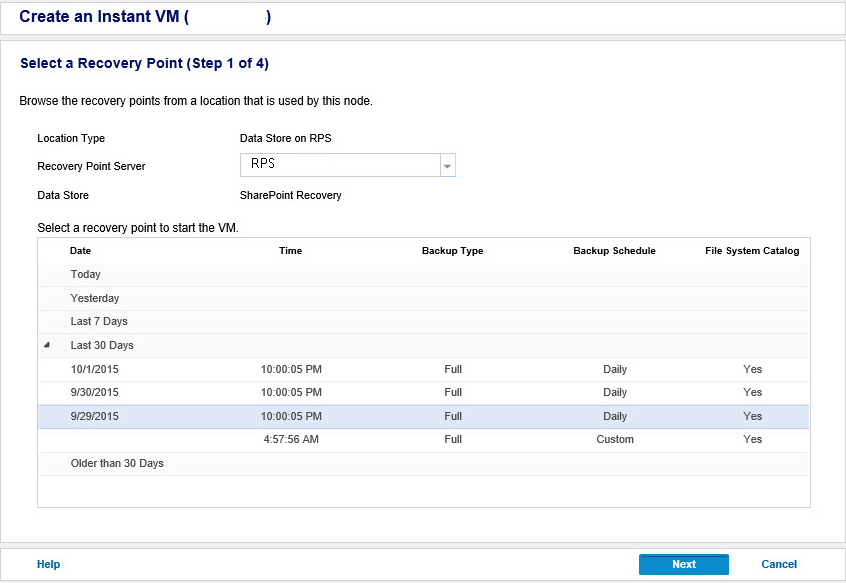Click the Next button
Image resolution: width=846 pixels, height=583 pixels.
click(x=683, y=564)
